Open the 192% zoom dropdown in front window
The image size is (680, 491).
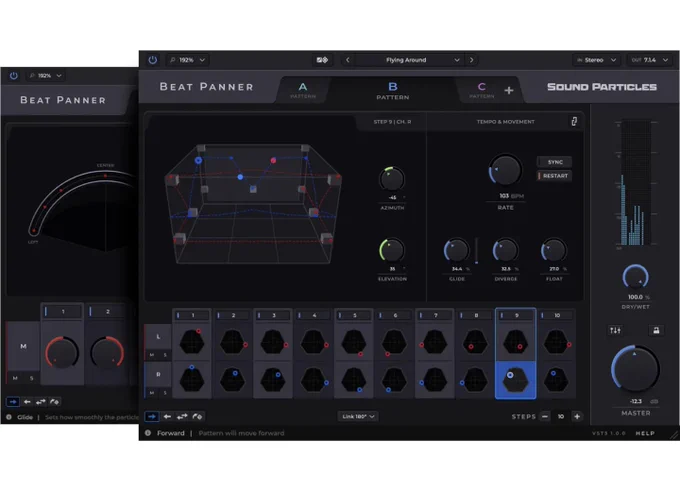click(x=188, y=60)
